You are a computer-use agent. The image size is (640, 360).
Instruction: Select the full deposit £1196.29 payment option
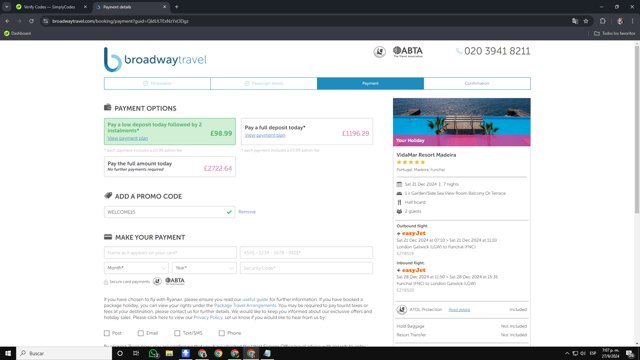point(307,131)
